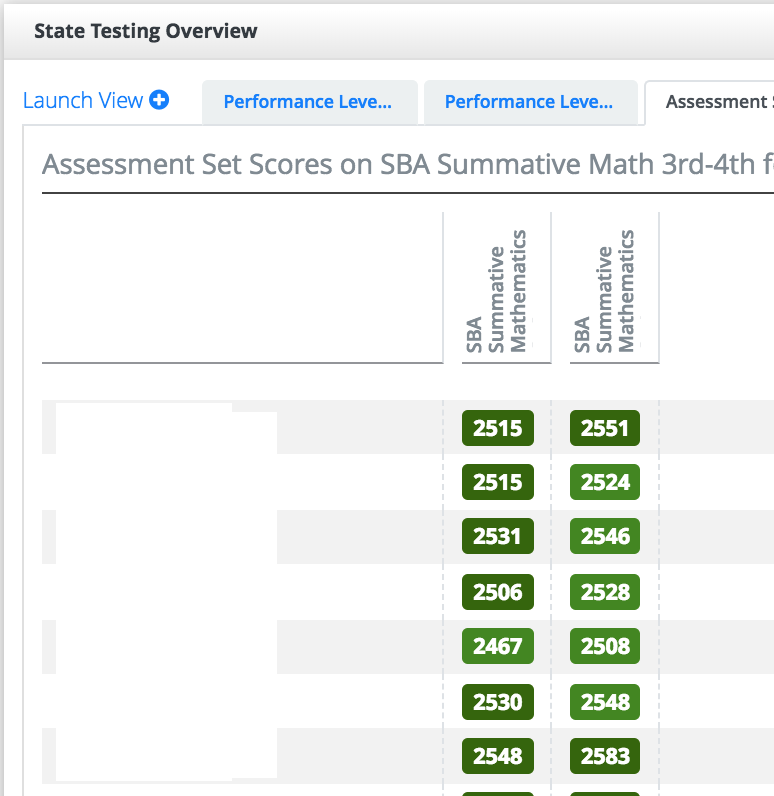774x796 pixels.
Task: Click score badge 2508
Action: 604,646
